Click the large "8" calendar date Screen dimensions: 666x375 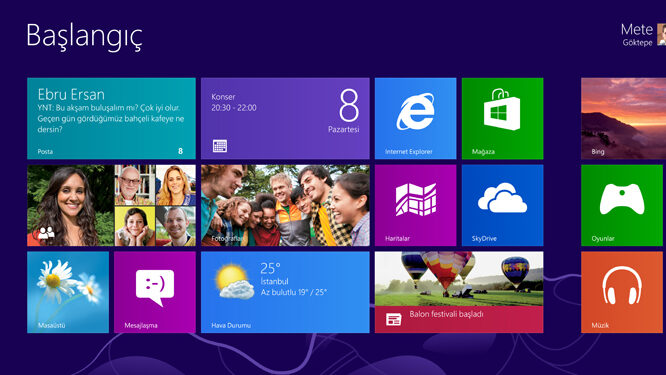[x=349, y=105]
